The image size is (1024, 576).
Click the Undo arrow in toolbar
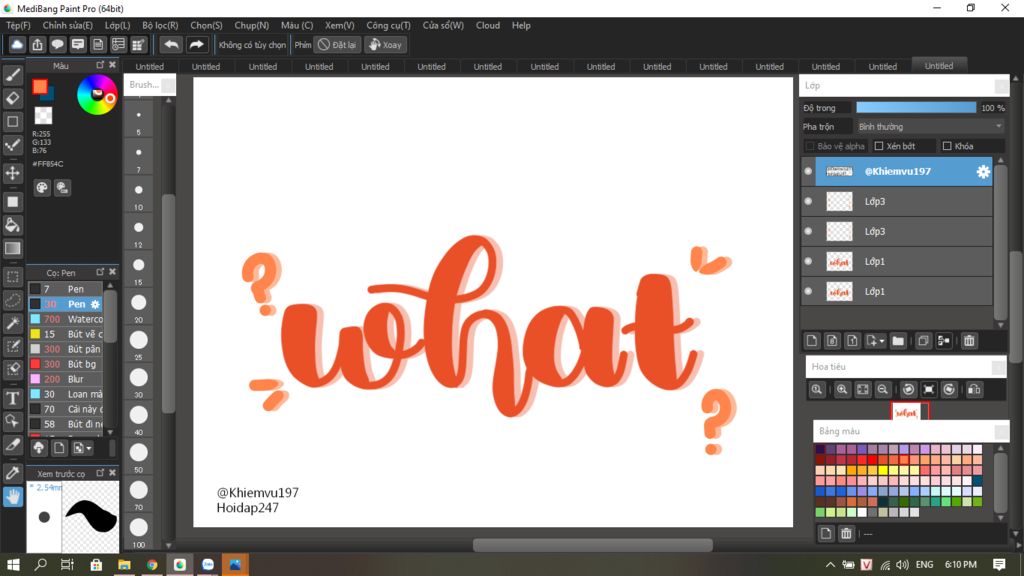coord(171,44)
